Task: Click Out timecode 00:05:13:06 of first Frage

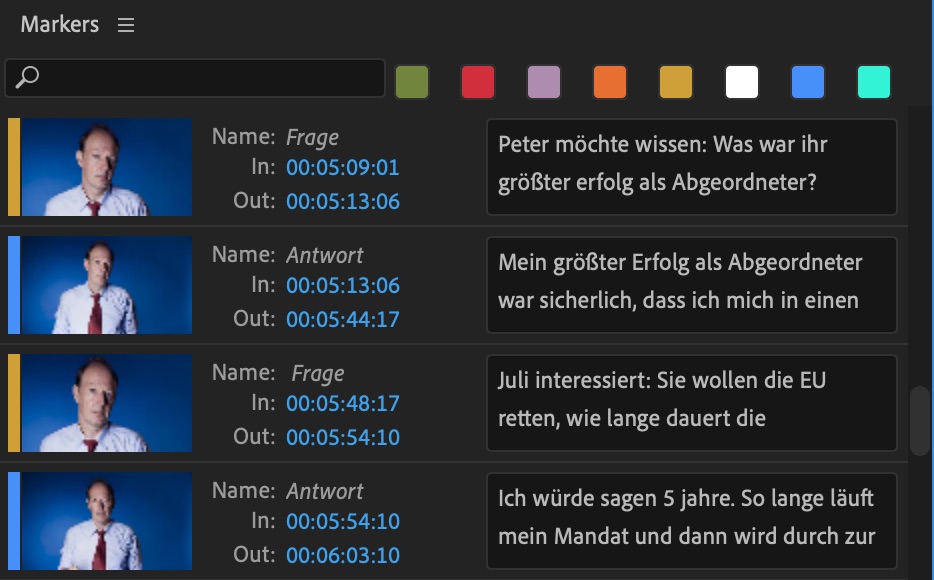Action: [x=342, y=201]
